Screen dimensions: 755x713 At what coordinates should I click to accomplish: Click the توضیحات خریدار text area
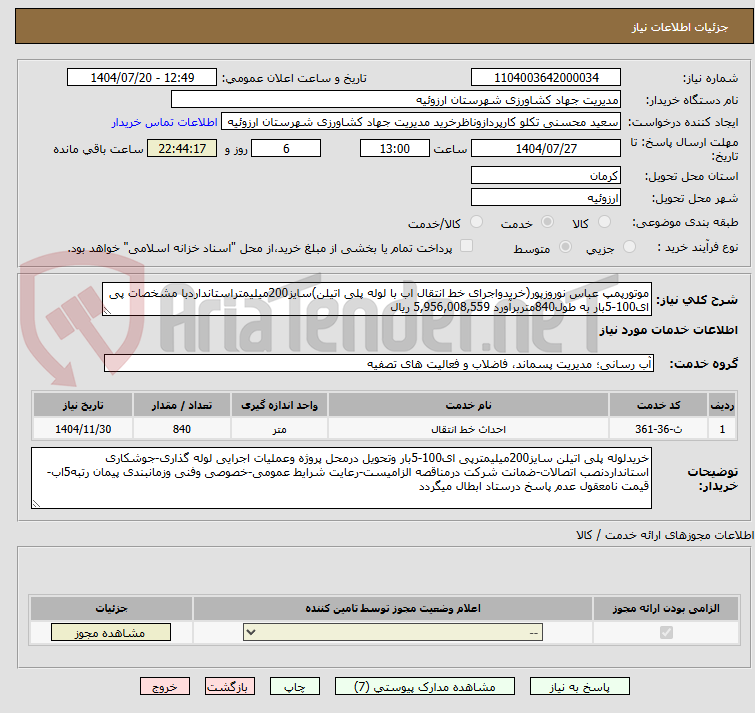[341, 478]
